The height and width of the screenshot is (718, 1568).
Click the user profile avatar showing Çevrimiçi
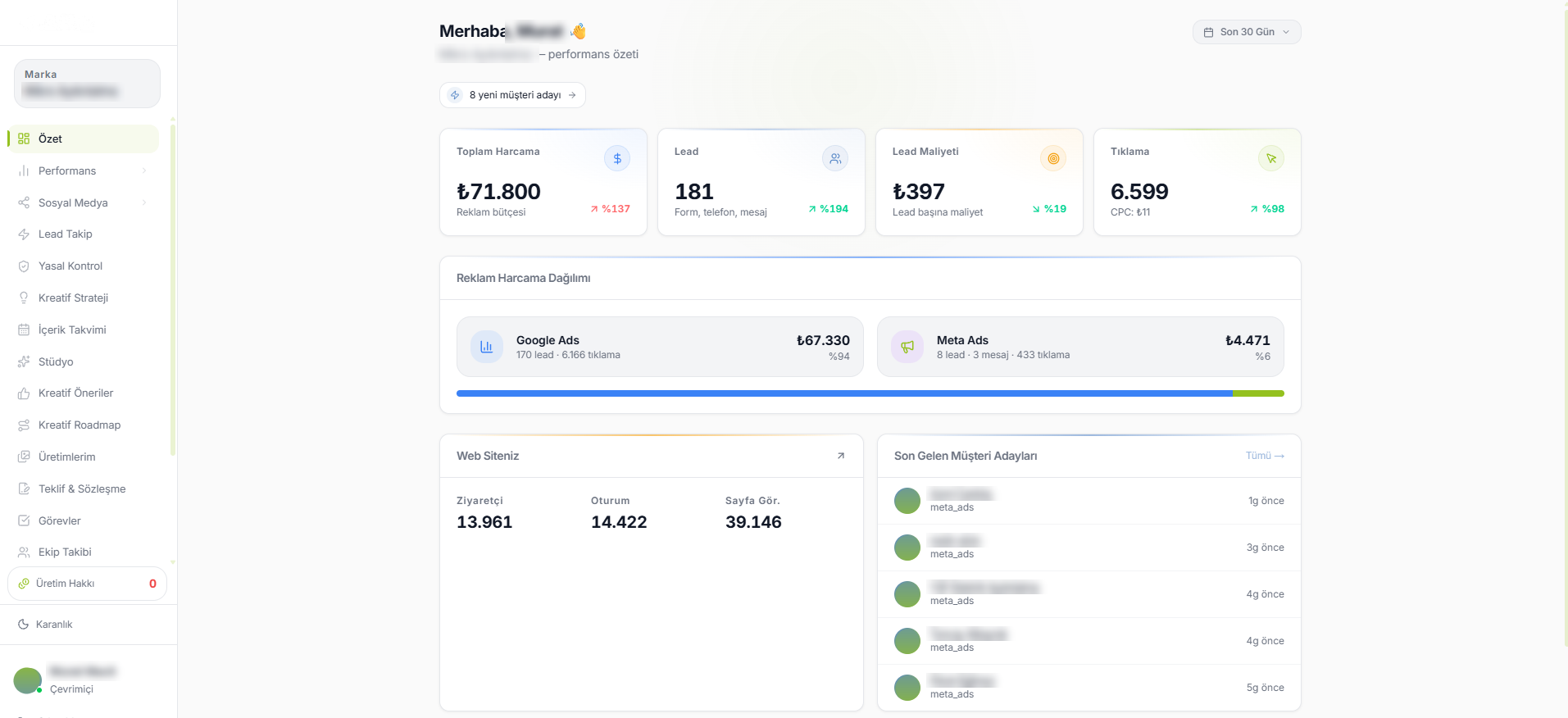click(x=28, y=680)
